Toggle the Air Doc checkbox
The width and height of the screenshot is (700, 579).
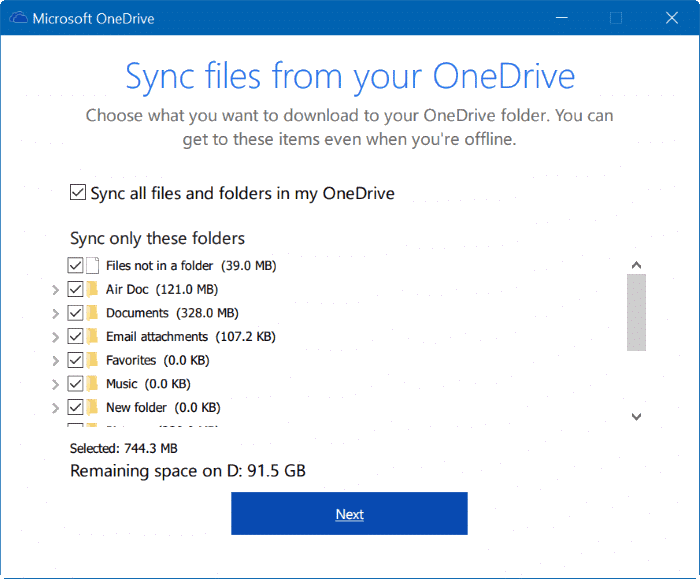[75, 289]
